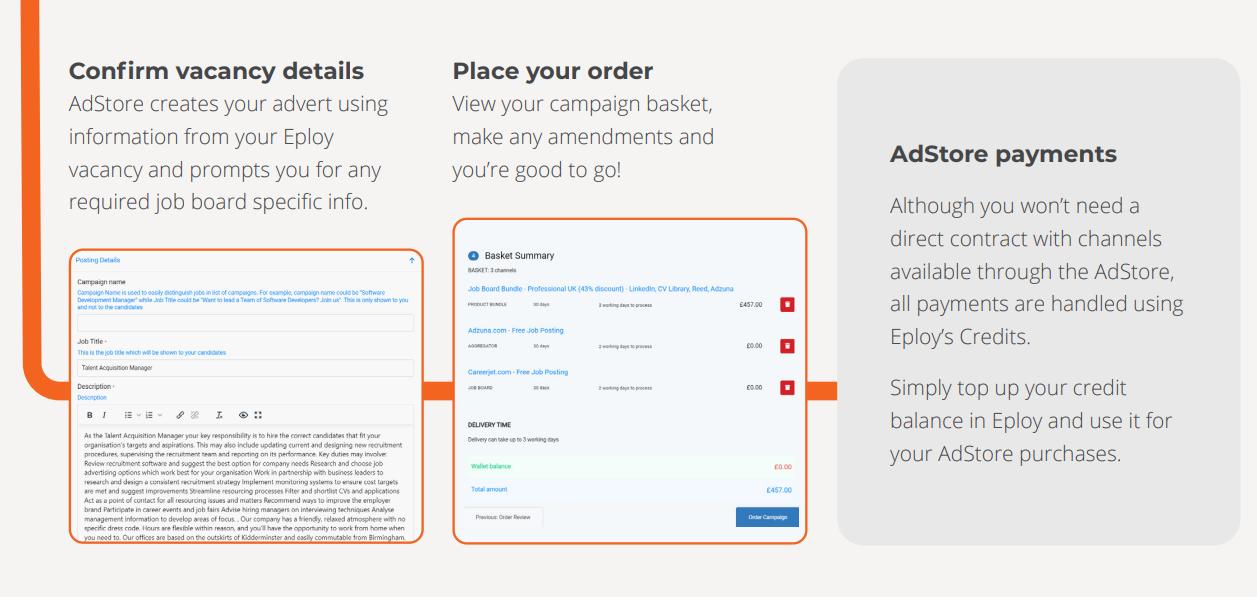Apply bold formatting in the Description editor

tap(89, 415)
